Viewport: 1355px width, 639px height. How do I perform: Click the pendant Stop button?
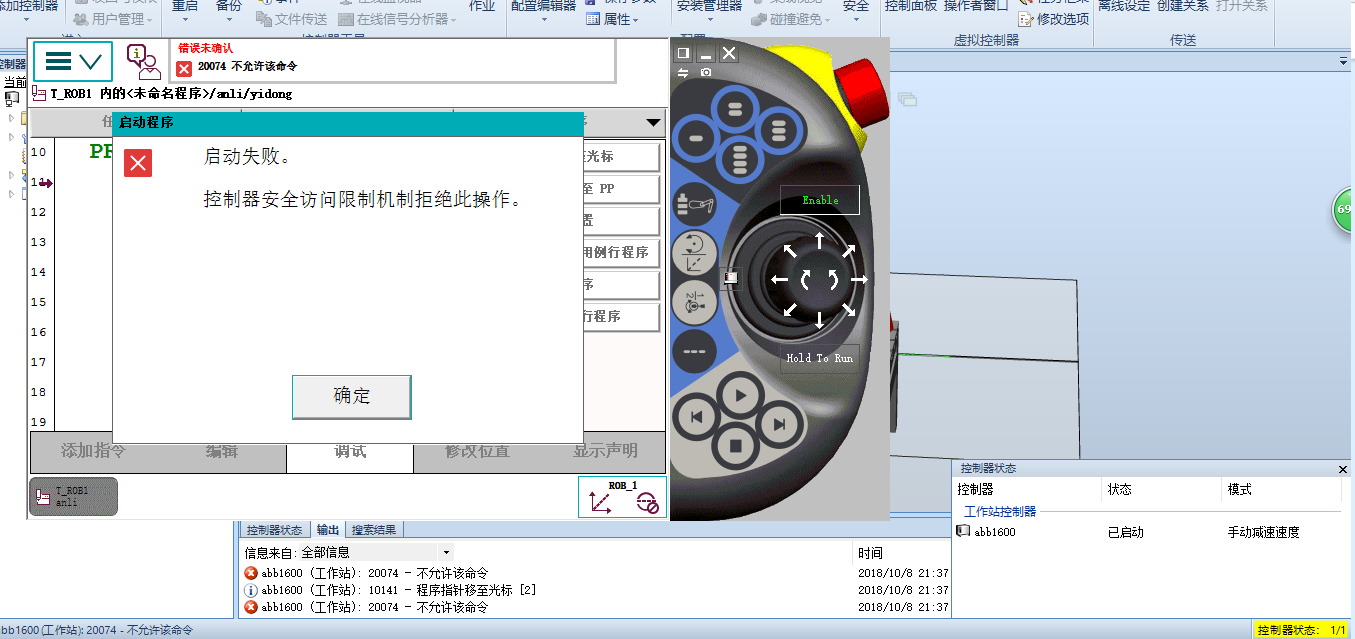[x=736, y=444]
